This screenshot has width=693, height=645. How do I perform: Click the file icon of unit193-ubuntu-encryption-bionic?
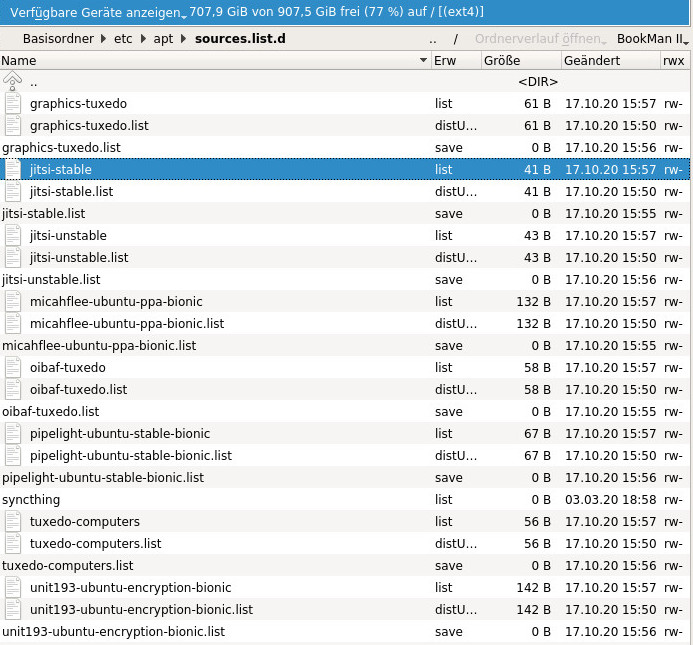coord(13,587)
